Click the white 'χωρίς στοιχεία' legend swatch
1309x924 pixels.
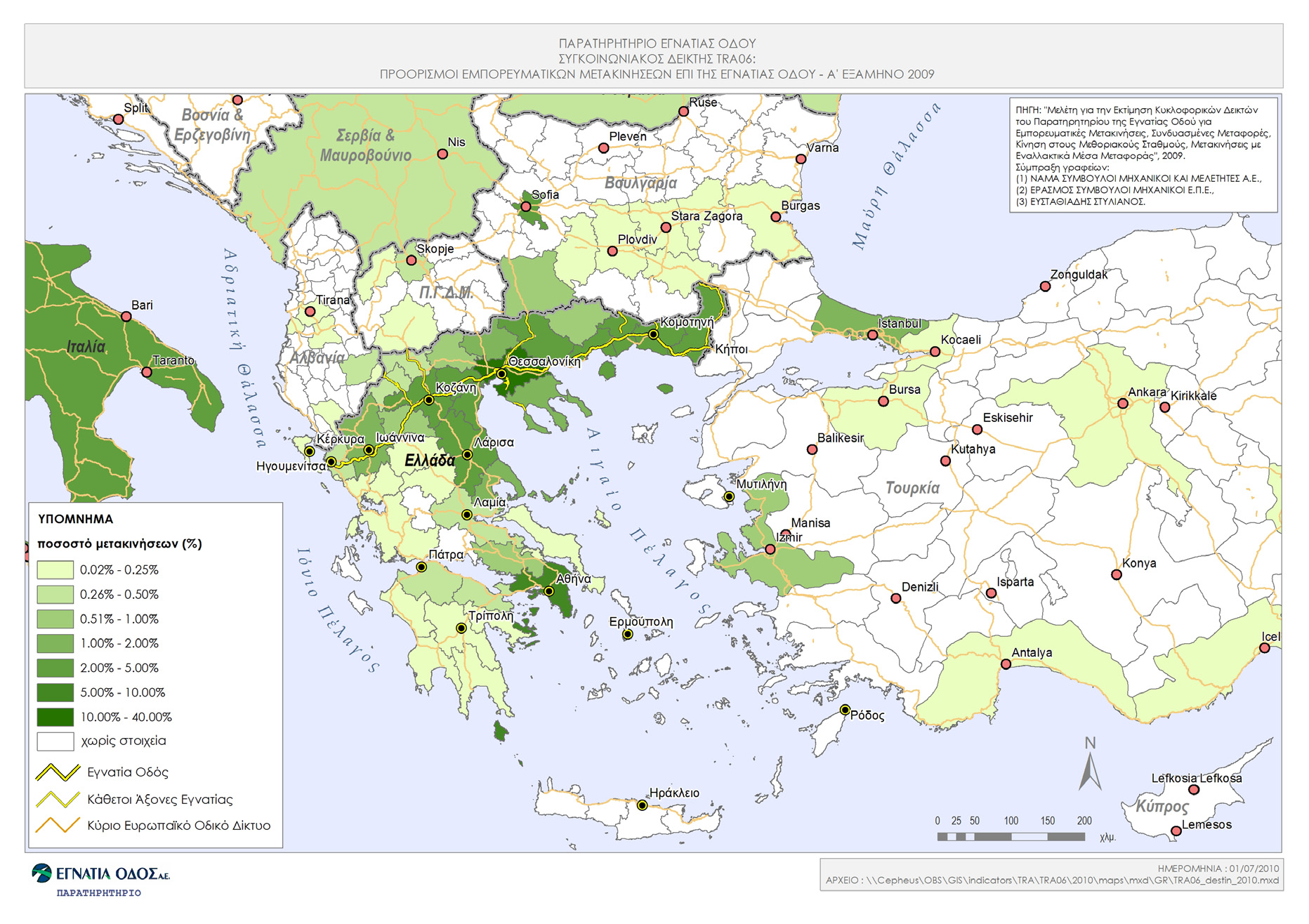click(x=55, y=741)
